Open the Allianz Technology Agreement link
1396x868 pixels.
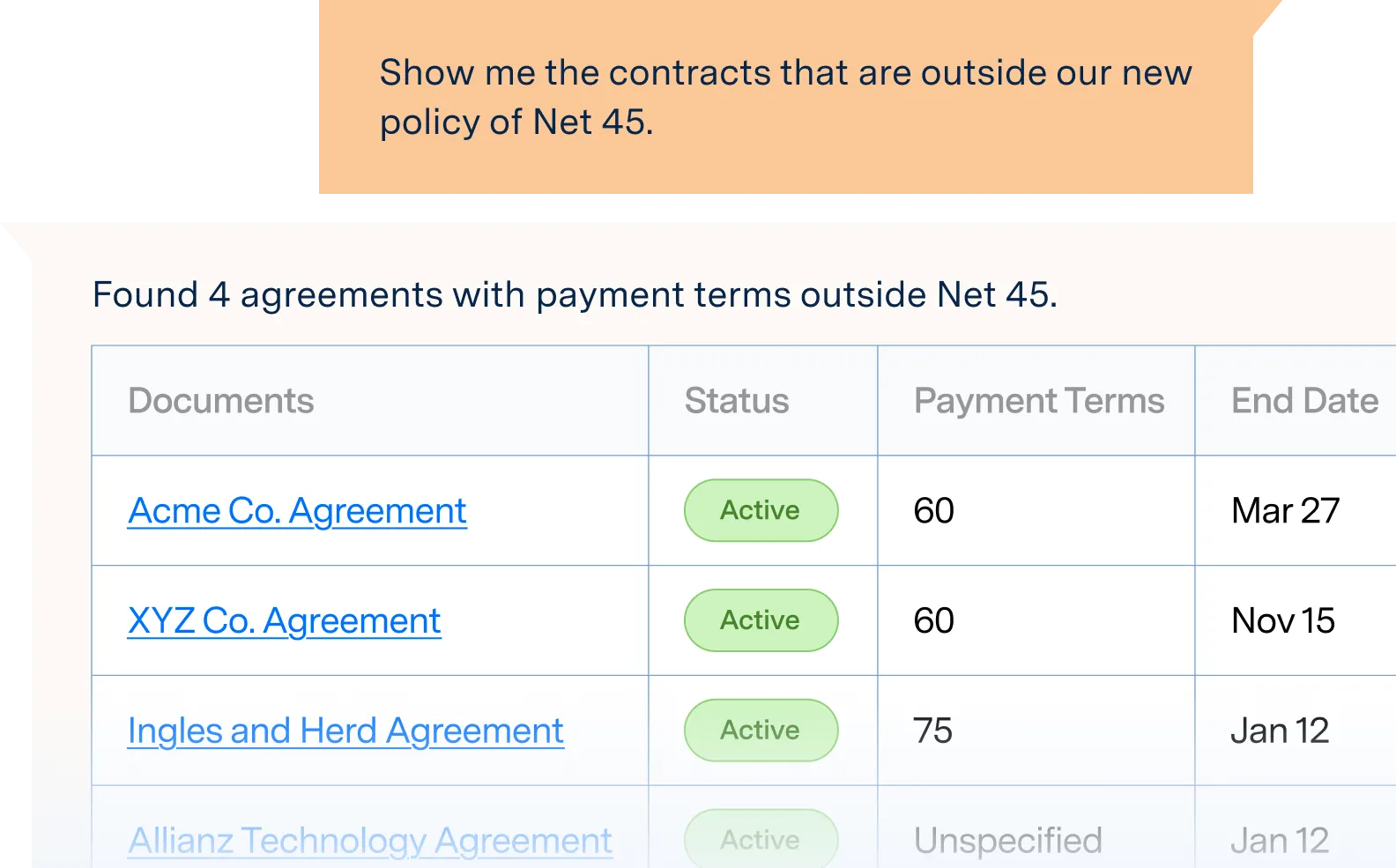tap(370, 841)
